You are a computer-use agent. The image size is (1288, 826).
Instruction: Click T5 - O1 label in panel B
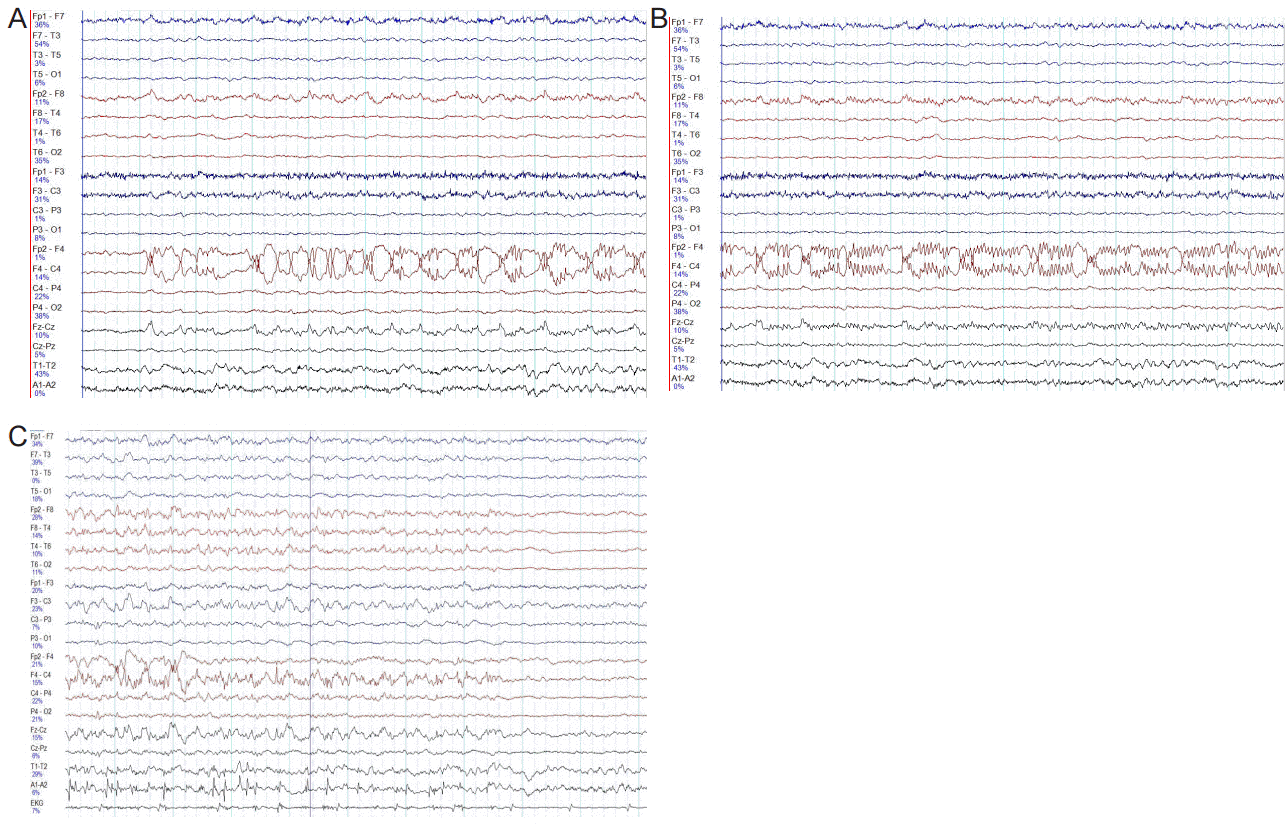(686, 78)
